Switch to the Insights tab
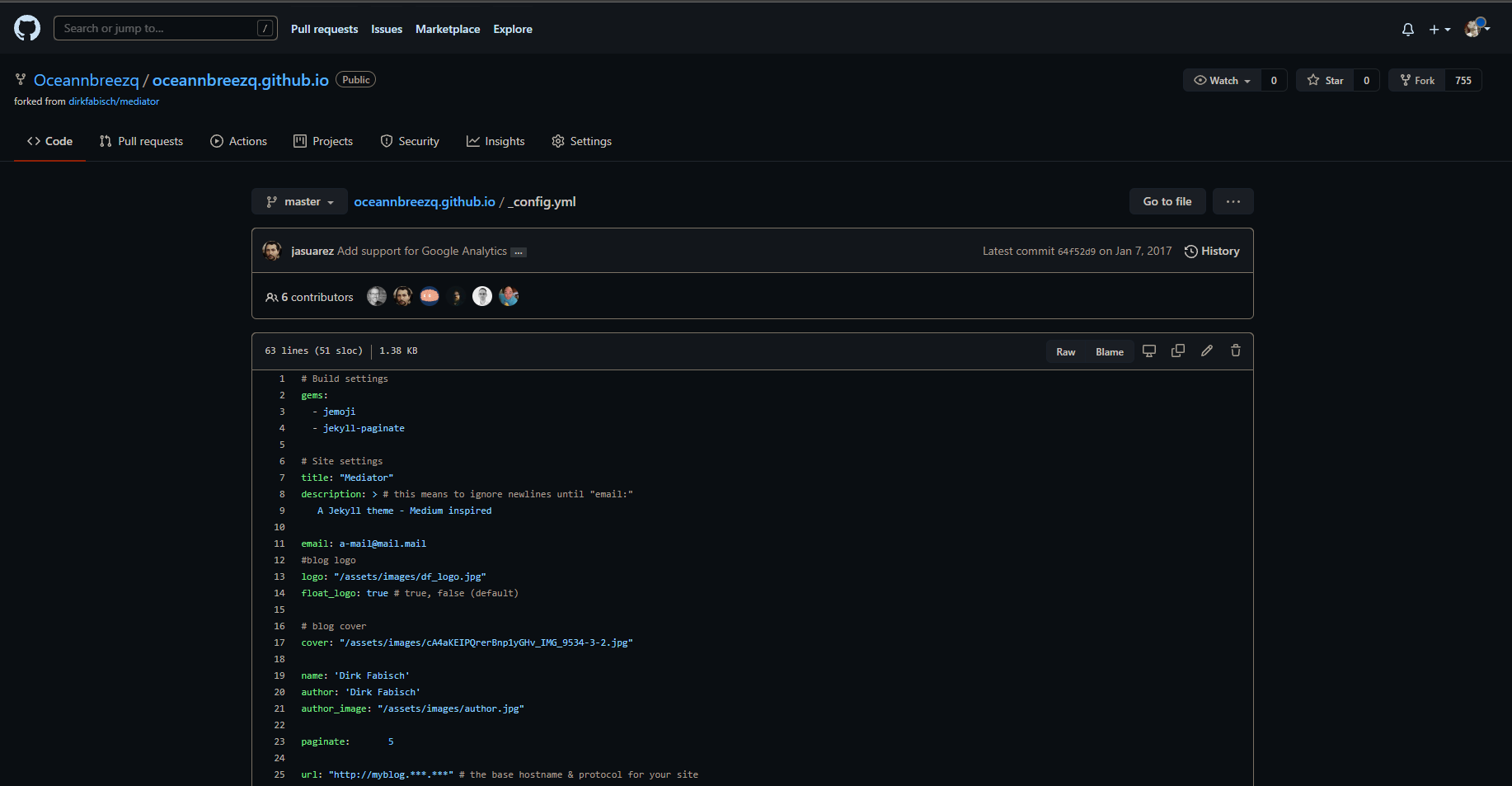1512x786 pixels. click(x=495, y=141)
